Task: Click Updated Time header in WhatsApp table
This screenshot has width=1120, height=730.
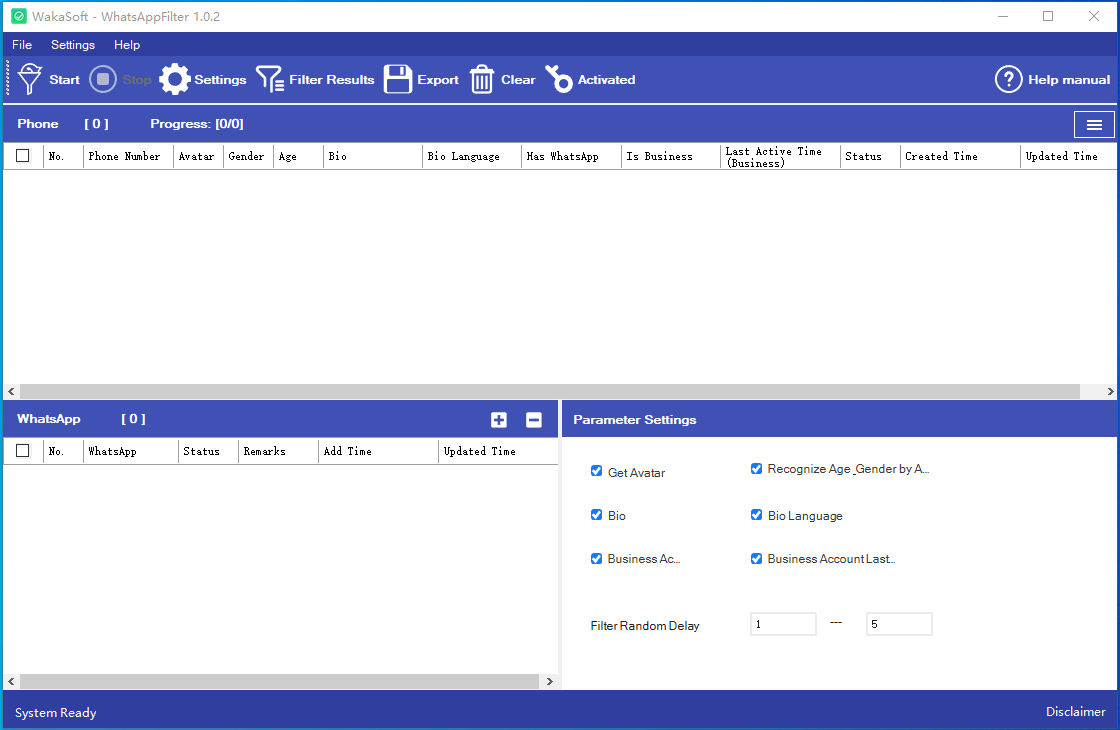Action: tap(498, 451)
